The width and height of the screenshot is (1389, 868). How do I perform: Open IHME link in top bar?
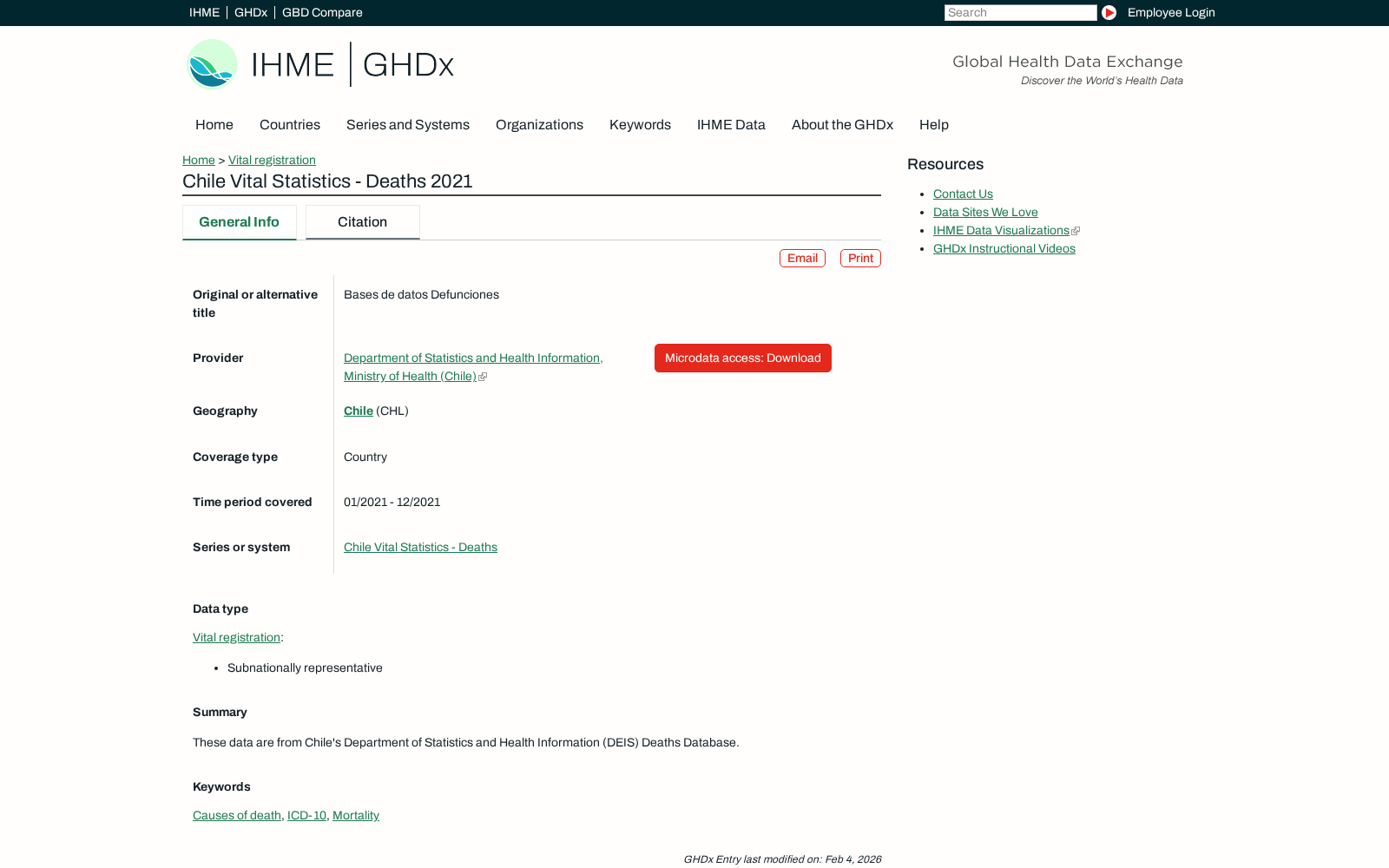(x=204, y=12)
